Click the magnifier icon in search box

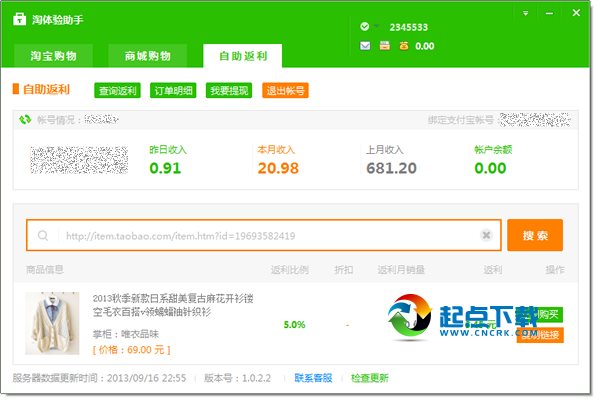(x=43, y=235)
